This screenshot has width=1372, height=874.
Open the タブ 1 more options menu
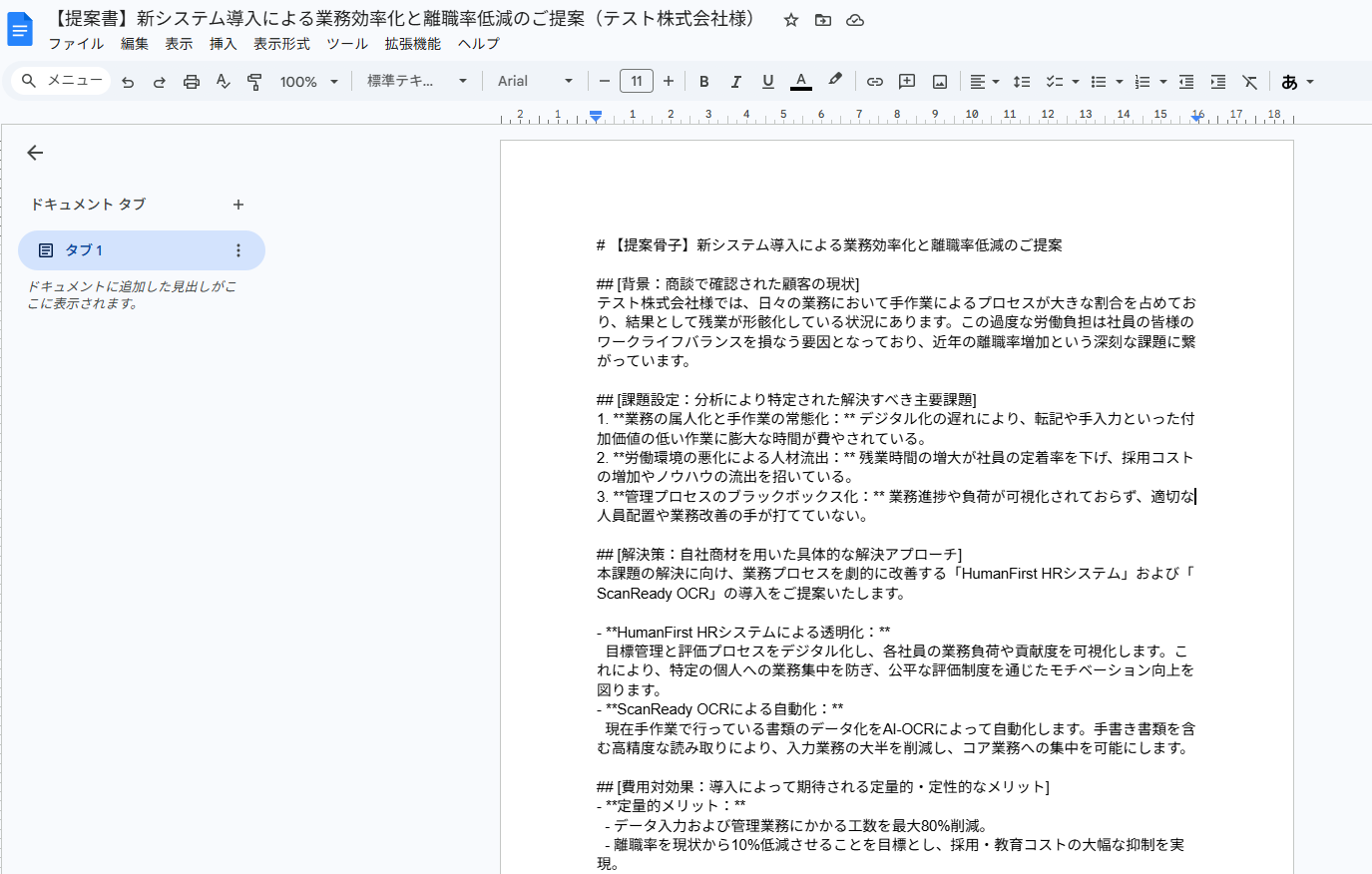point(237,250)
